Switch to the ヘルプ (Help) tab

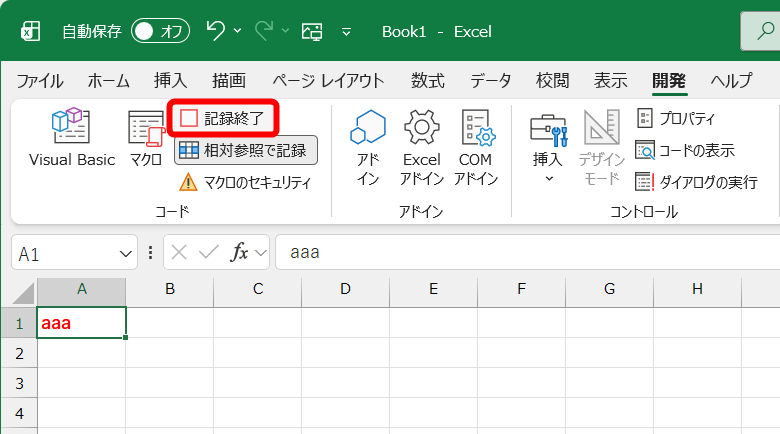[731, 81]
